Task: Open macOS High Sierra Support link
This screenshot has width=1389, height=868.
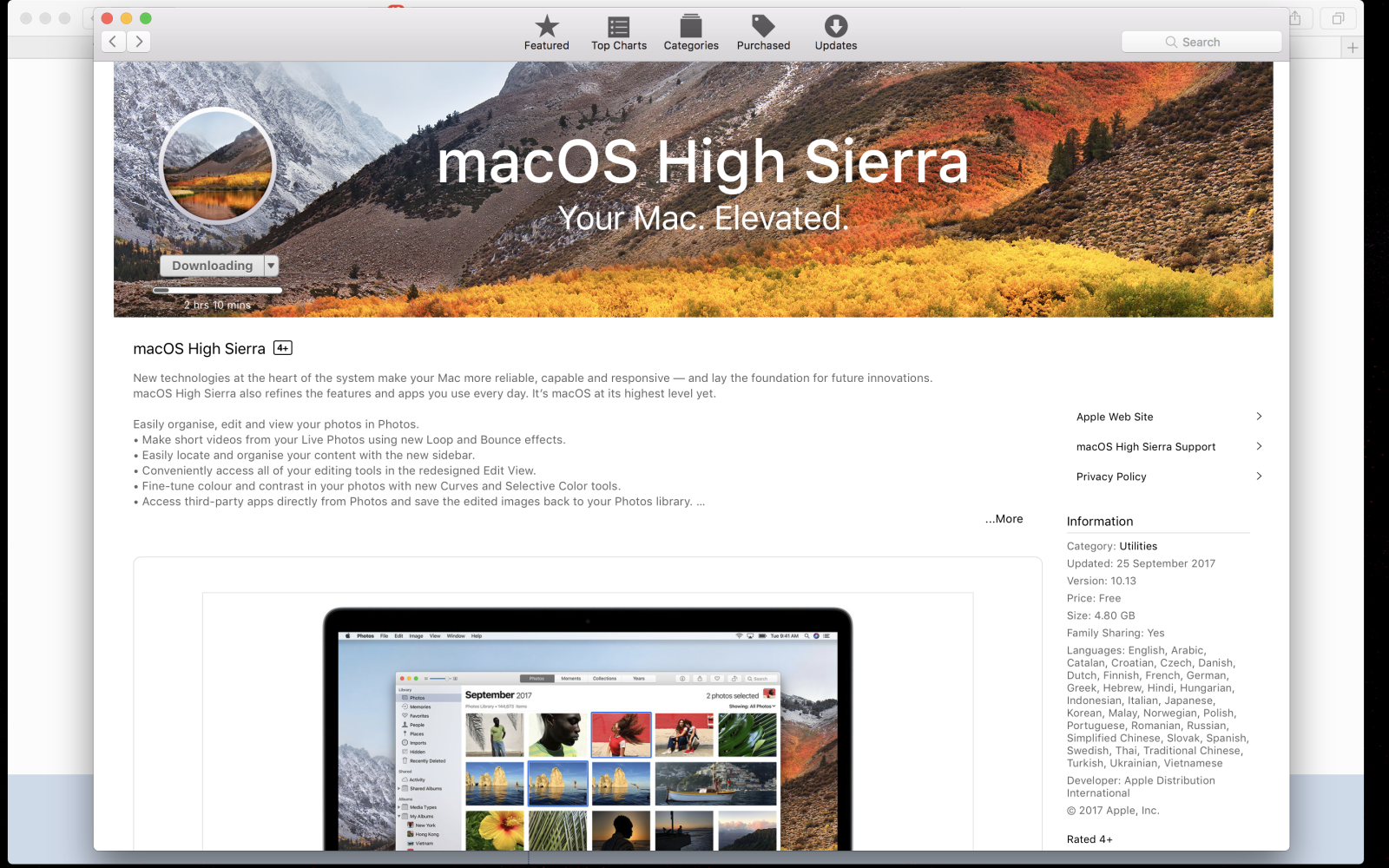Action: [1146, 447]
